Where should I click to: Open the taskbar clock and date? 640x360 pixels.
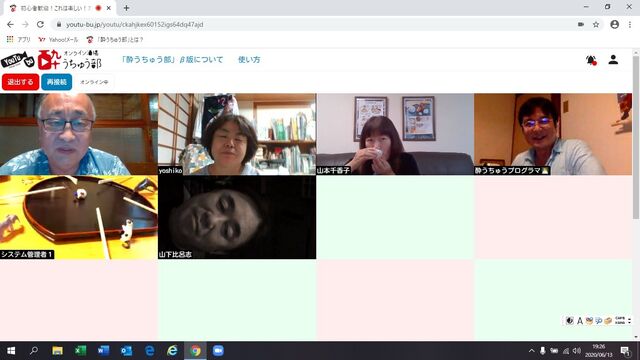tap(599, 351)
